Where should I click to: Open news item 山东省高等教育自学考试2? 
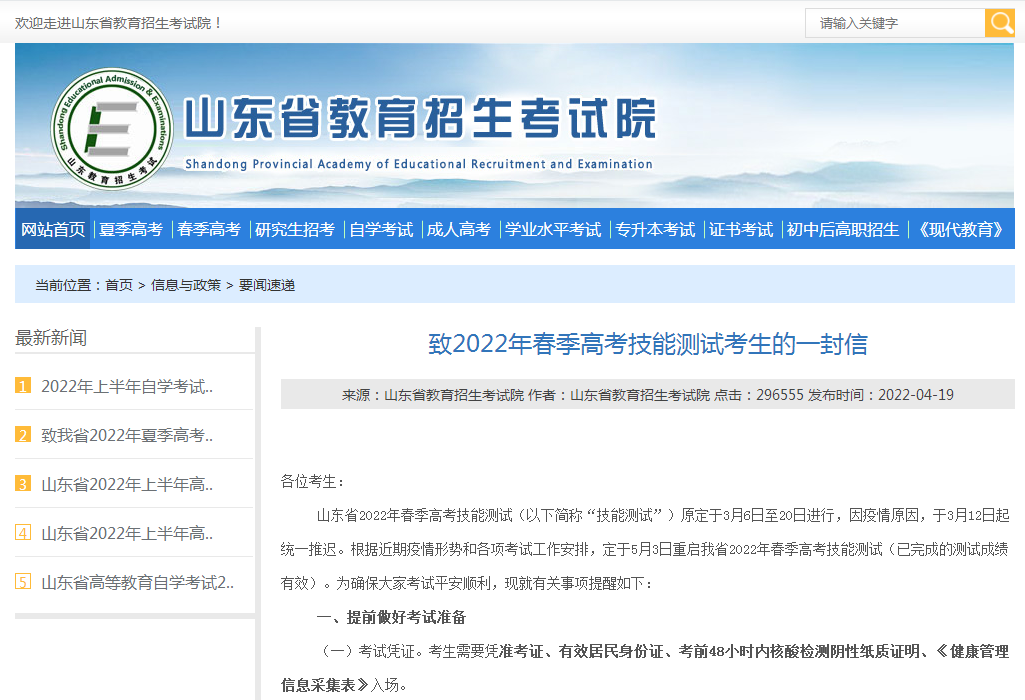pos(138,582)
